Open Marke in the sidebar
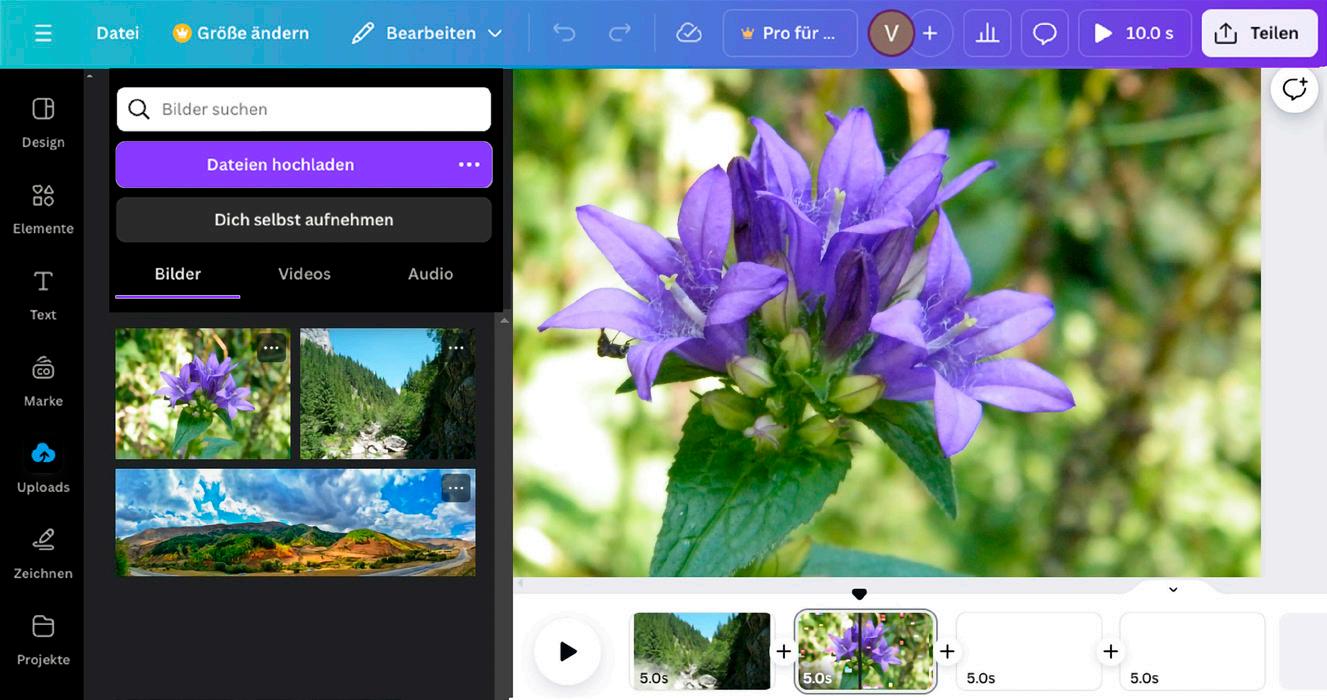Screen dimensions: 1327x700 coord(43,380)
